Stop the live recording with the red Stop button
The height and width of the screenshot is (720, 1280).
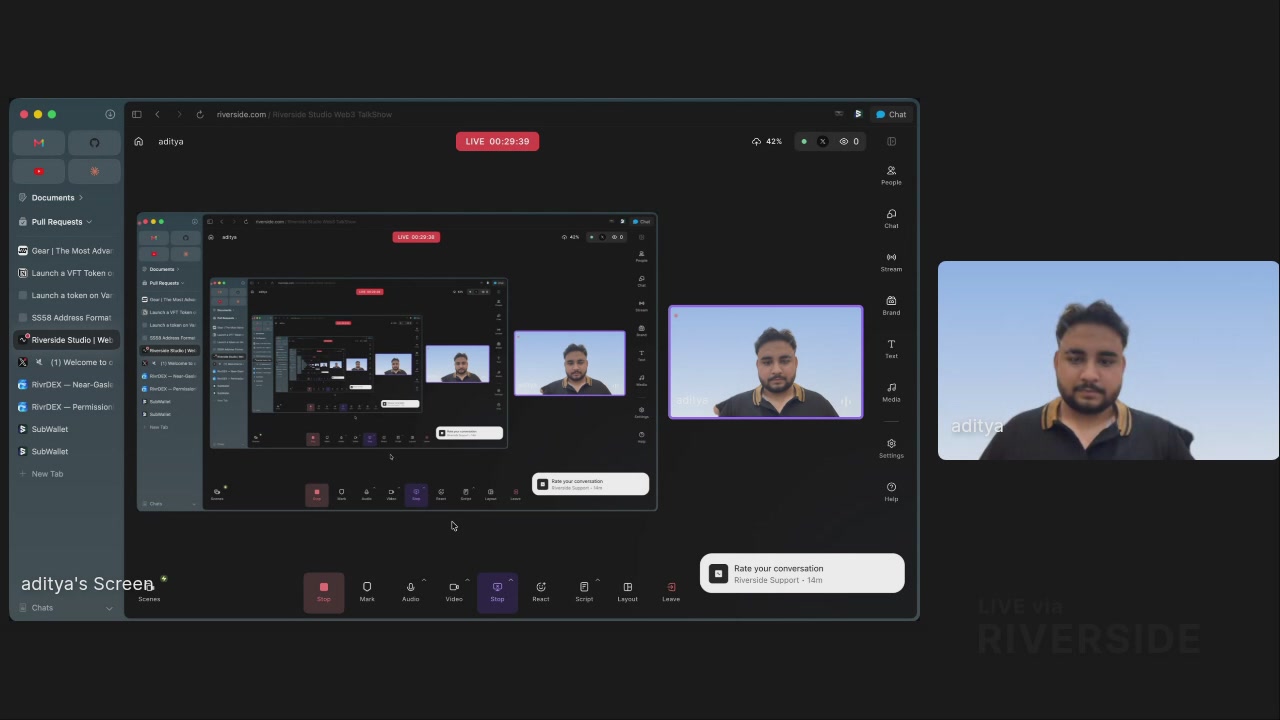click(323, 592)
